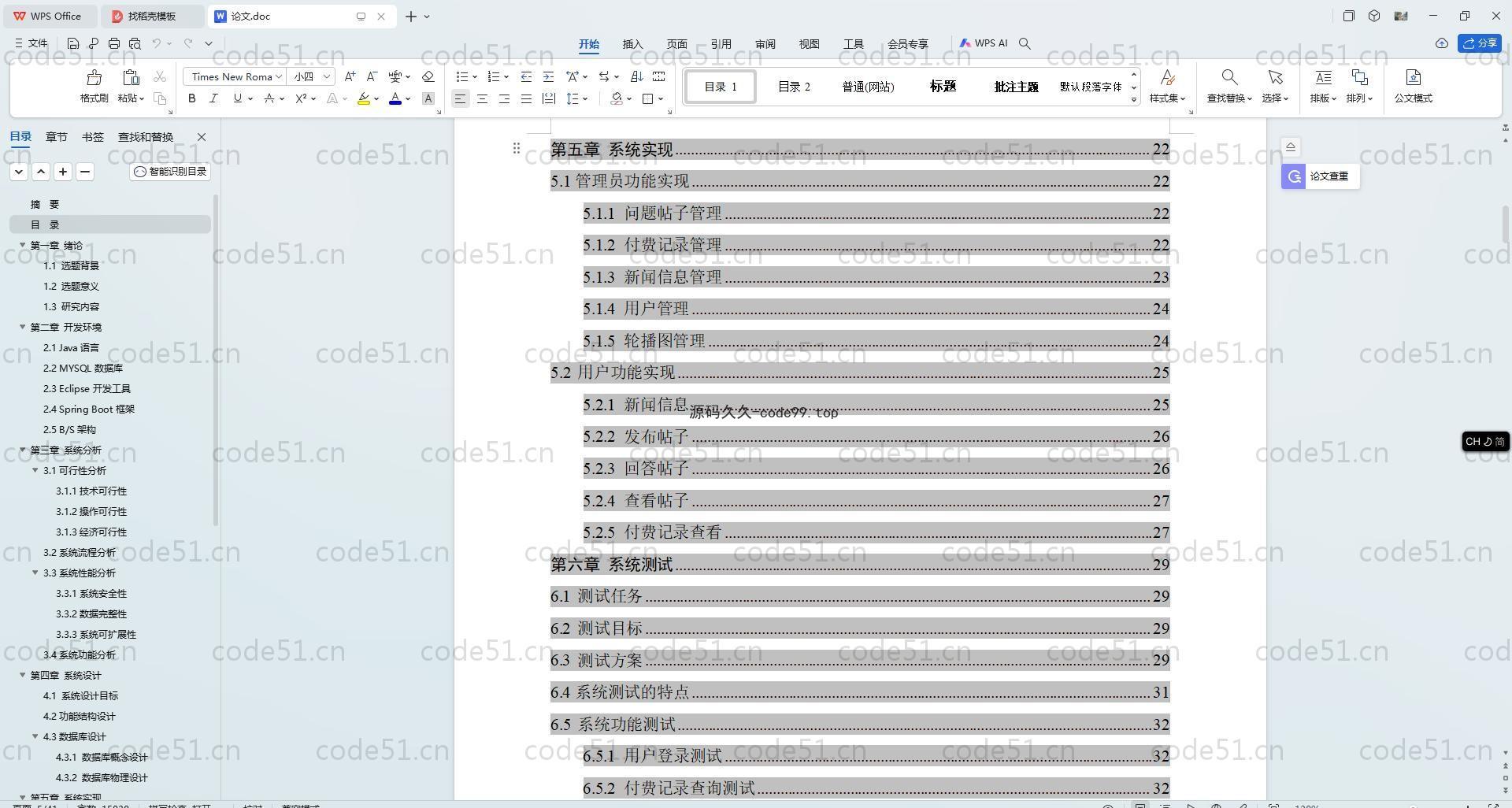Click the bulleted list icon
This screenshot has height=808, width=1512.
[462, 76]
